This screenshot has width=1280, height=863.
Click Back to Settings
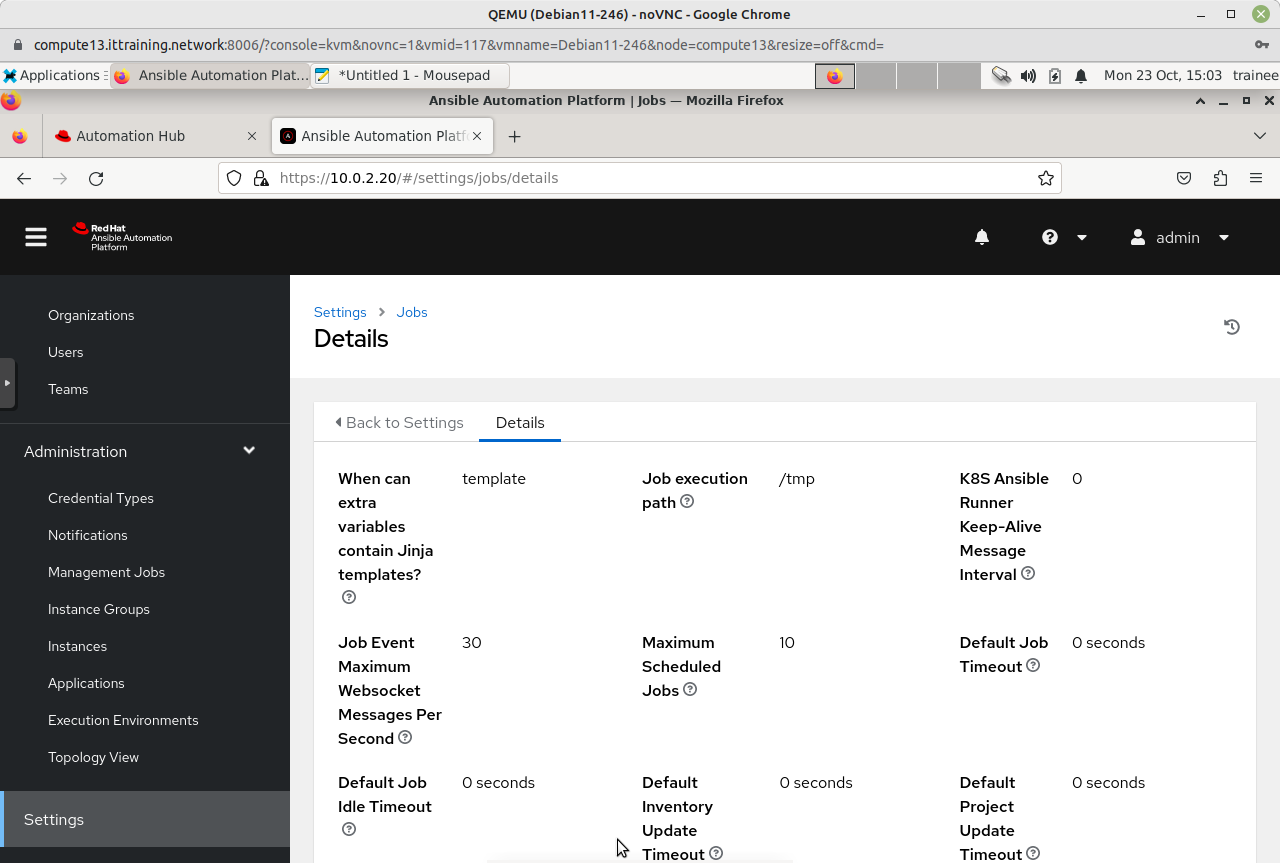tap(399, 422)
